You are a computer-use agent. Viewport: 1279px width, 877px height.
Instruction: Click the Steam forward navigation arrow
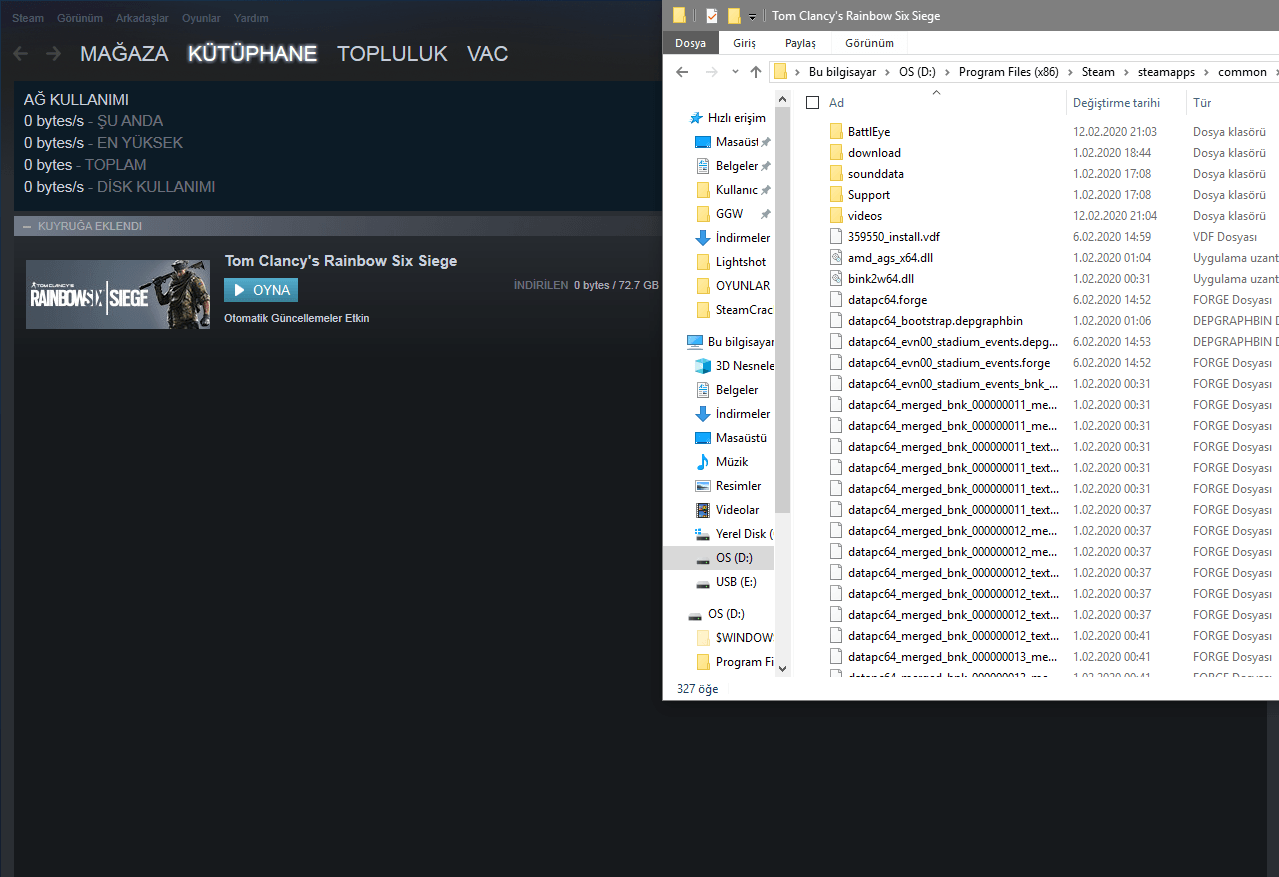pyautogui.click(x=53, y=53)
